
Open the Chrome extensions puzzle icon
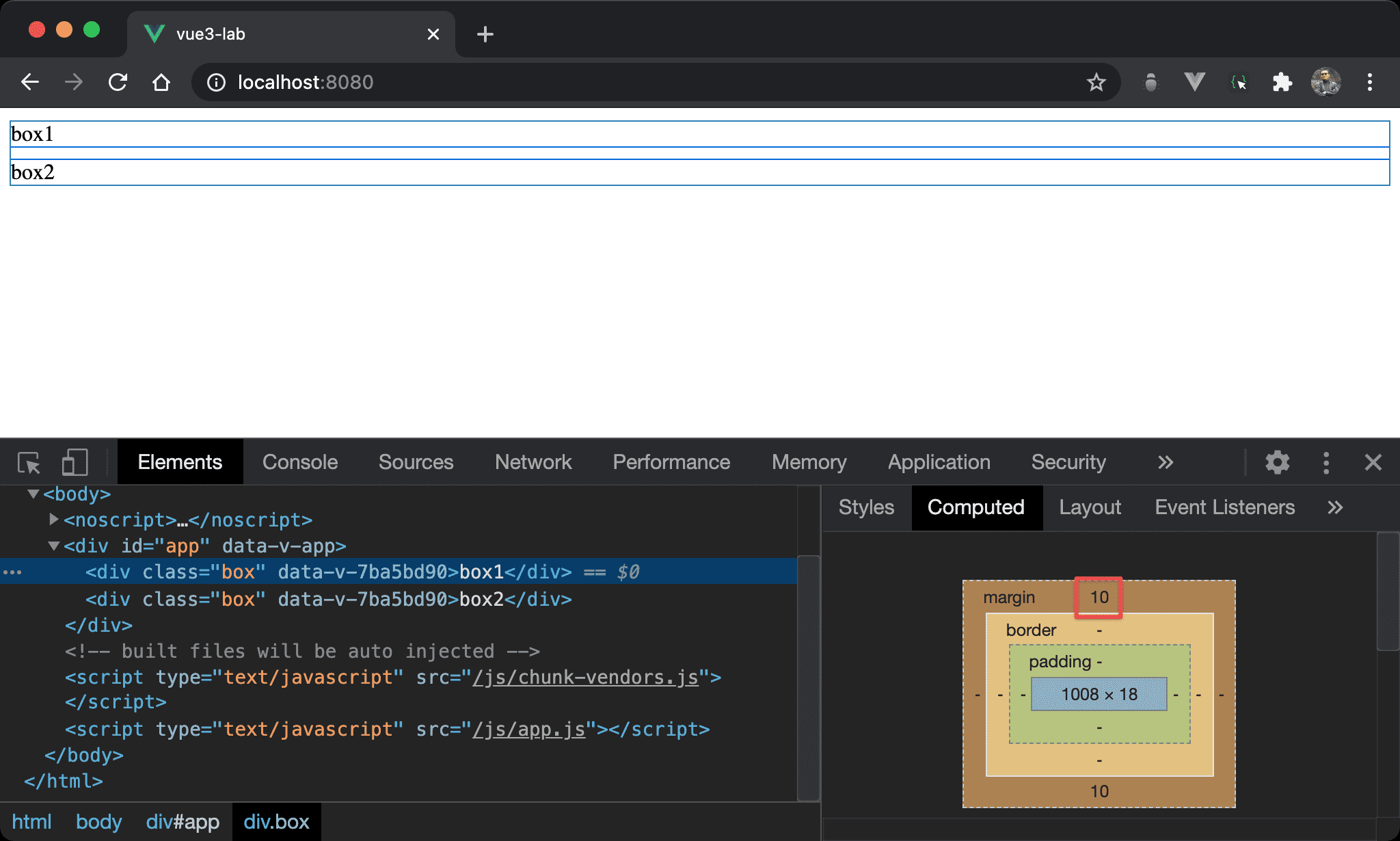click(1282, 82)
